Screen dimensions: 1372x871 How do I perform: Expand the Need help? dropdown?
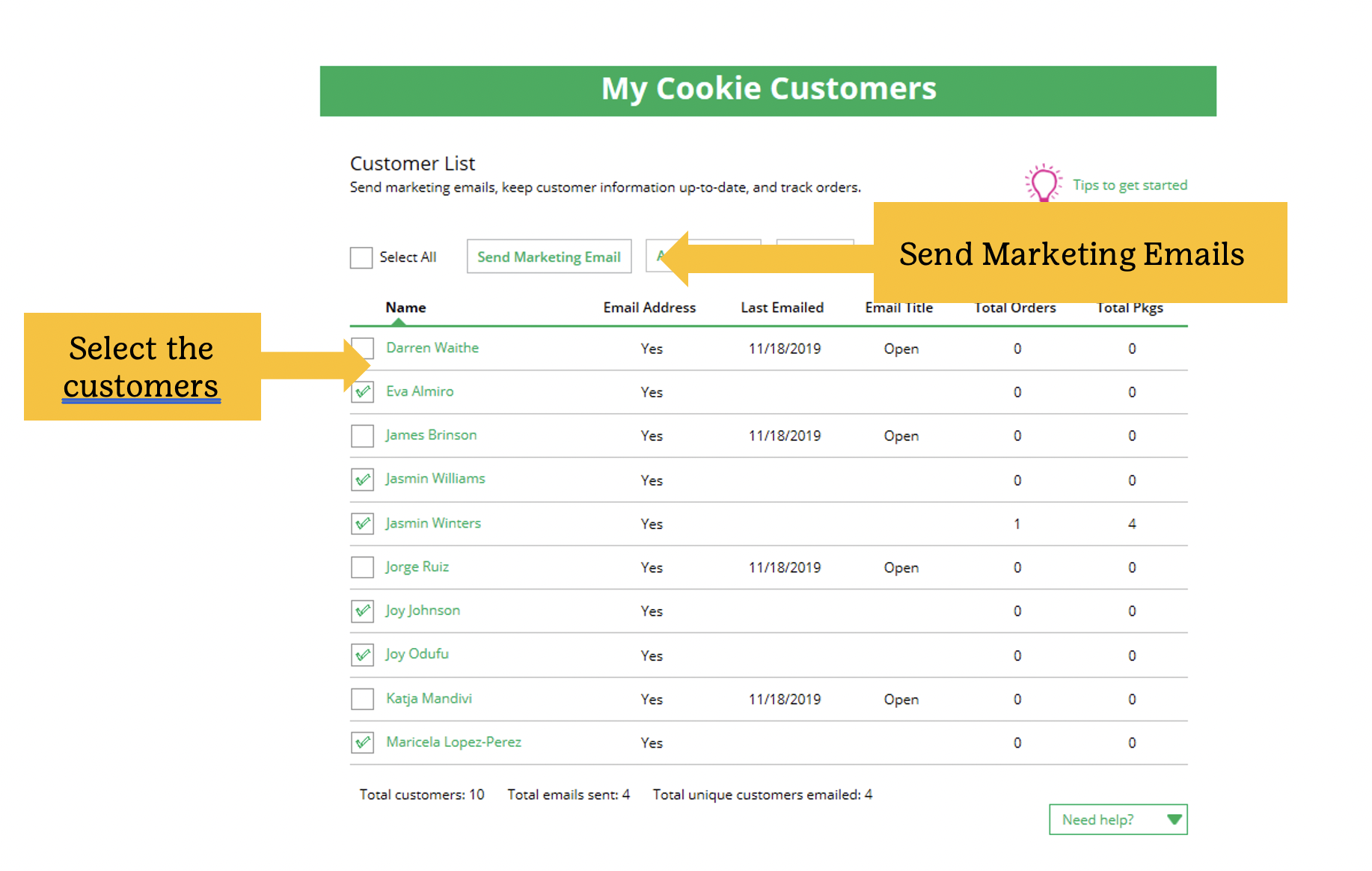tap(1118, 819)
